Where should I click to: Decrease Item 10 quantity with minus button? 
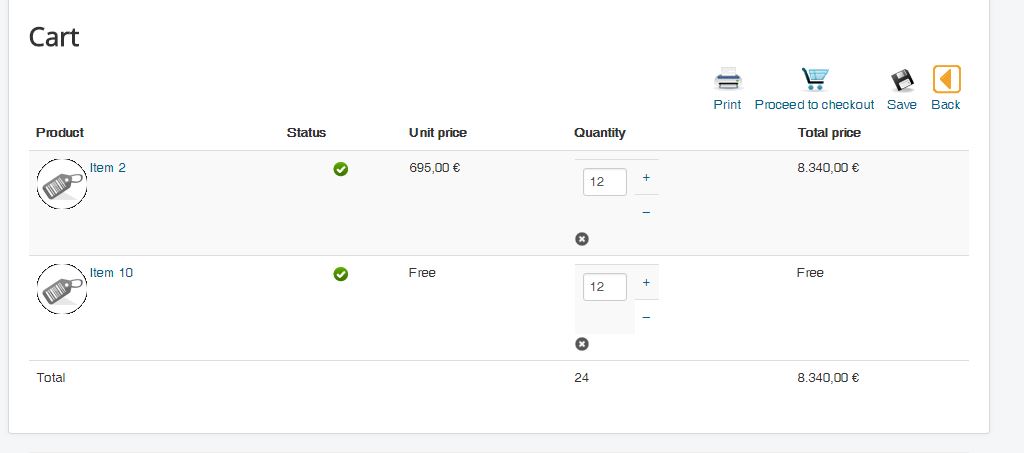pyautogui.click(x=646, y=317)
